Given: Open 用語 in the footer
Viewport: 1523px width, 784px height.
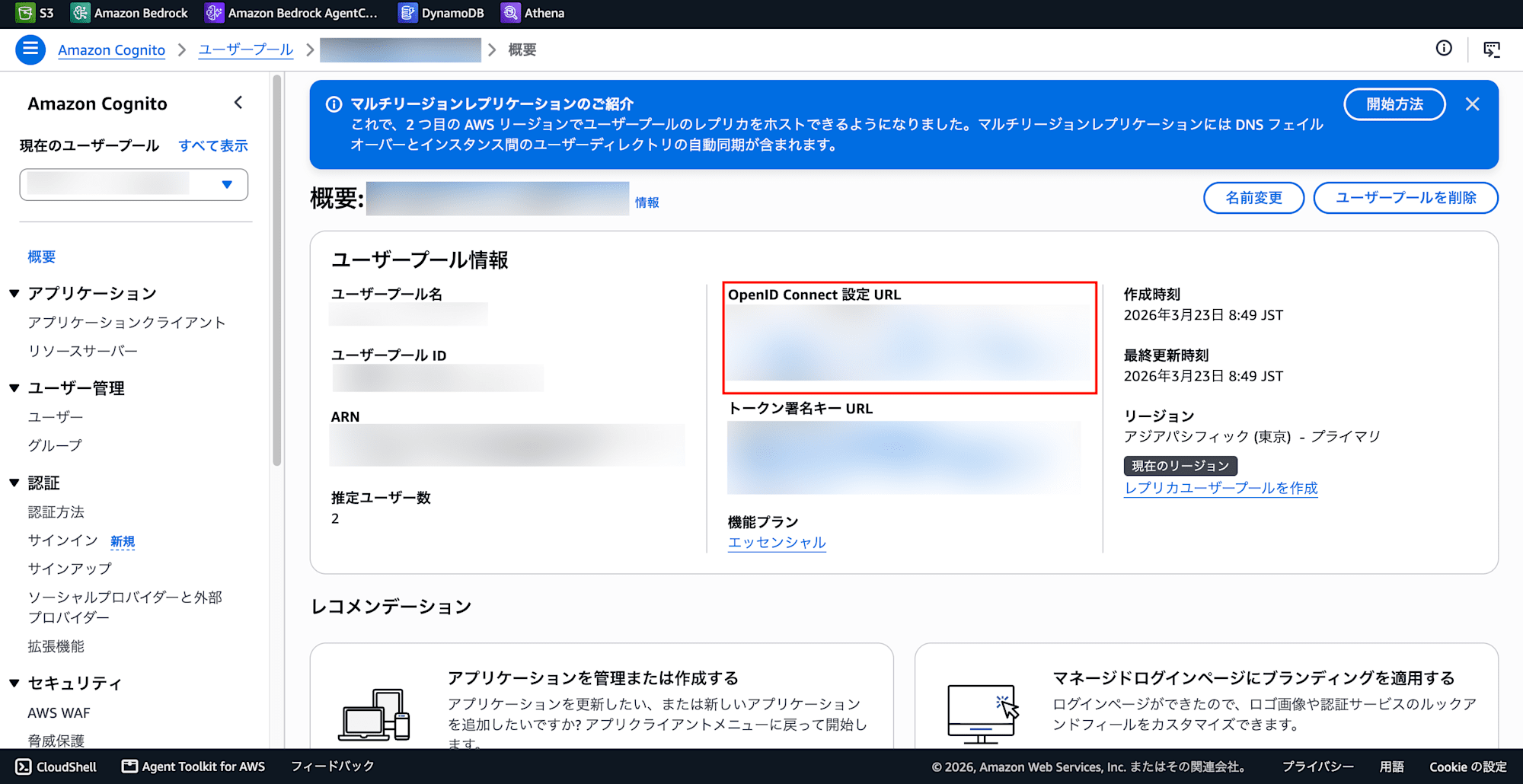Looking at the screenshot, I should pos(1392,766).
